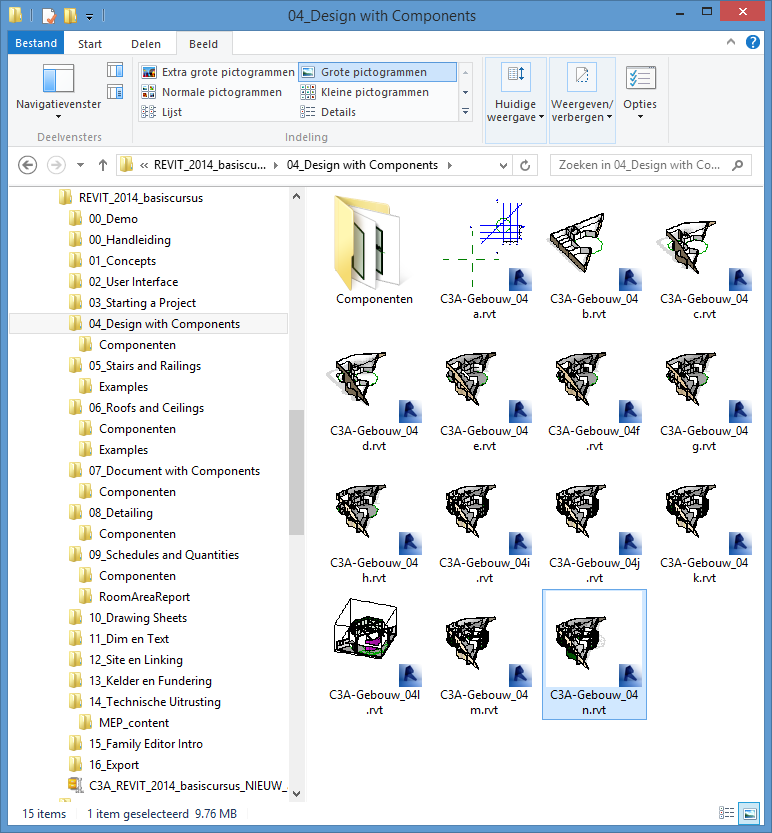Open 00_Demo folder in navigation tree

(x=113, y=219)
